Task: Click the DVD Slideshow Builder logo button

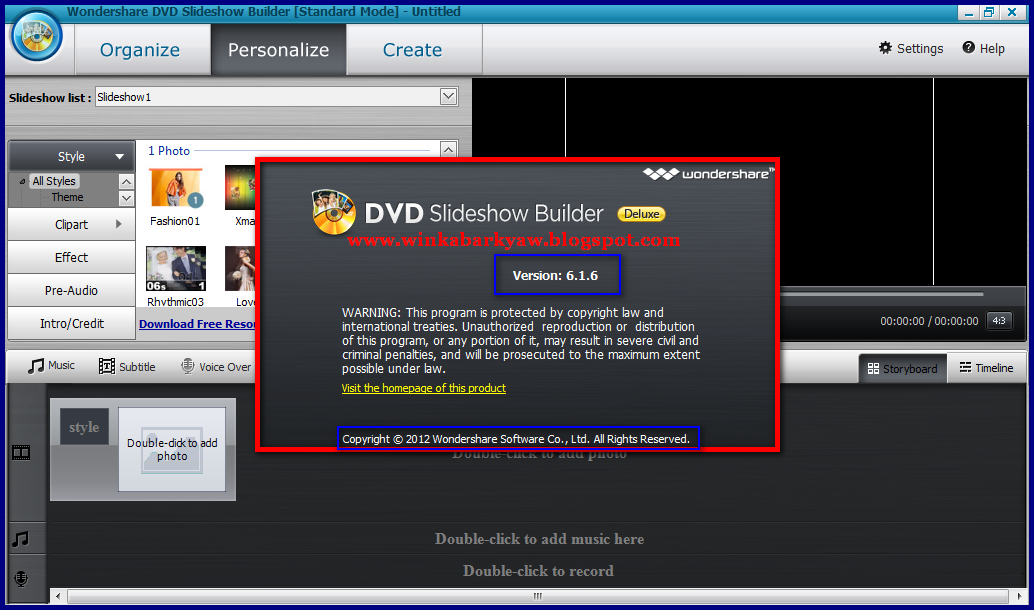Action: [x=37, y=36]
